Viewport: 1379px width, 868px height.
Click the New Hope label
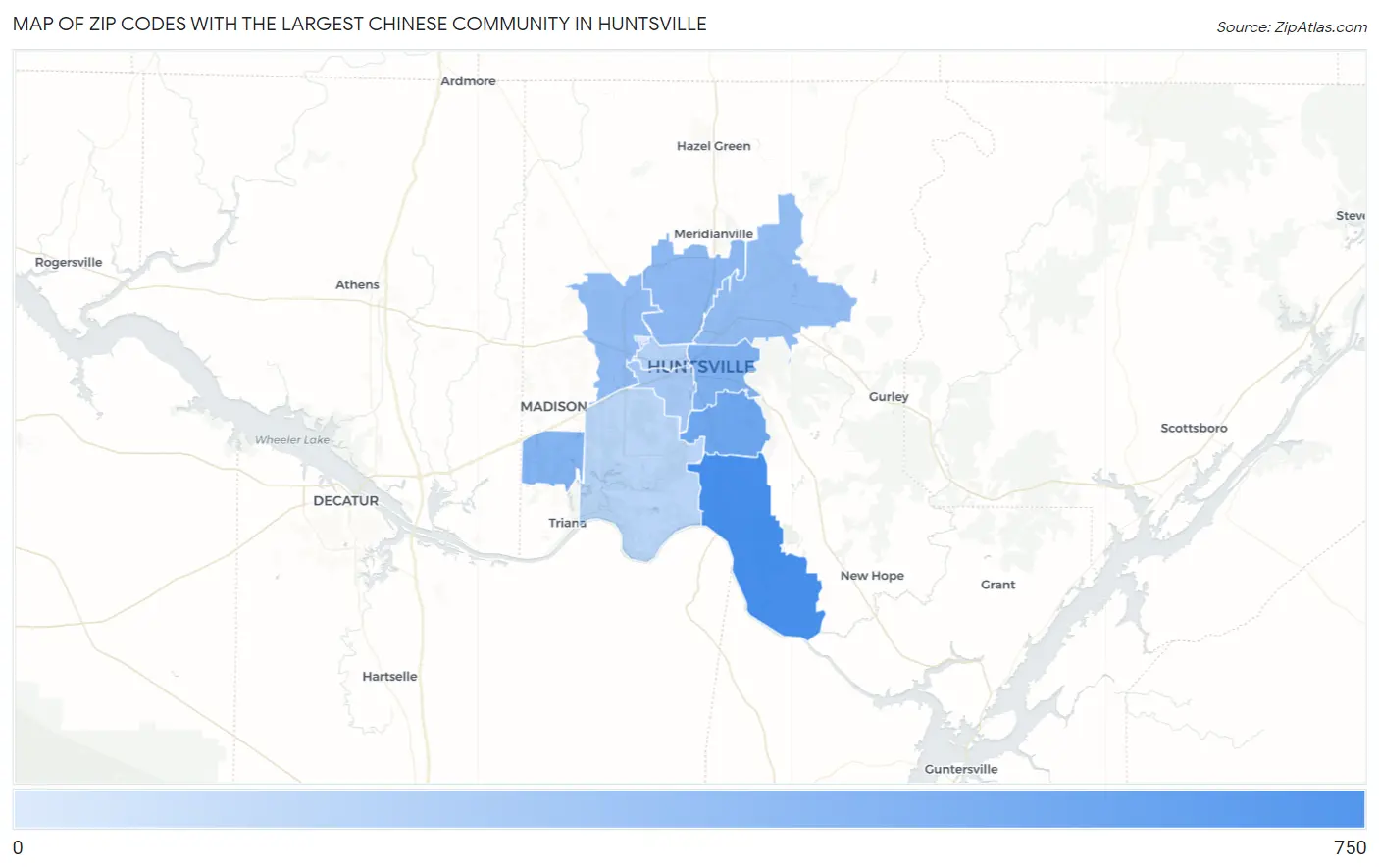pyautogui.click(x=872, y=575)
